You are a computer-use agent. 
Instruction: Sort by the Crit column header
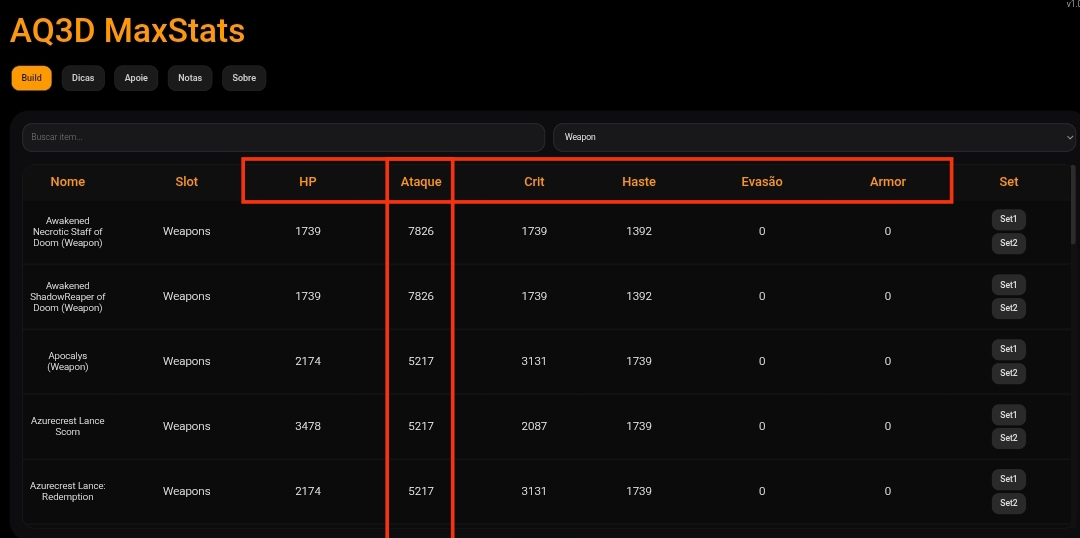point(534,182)
